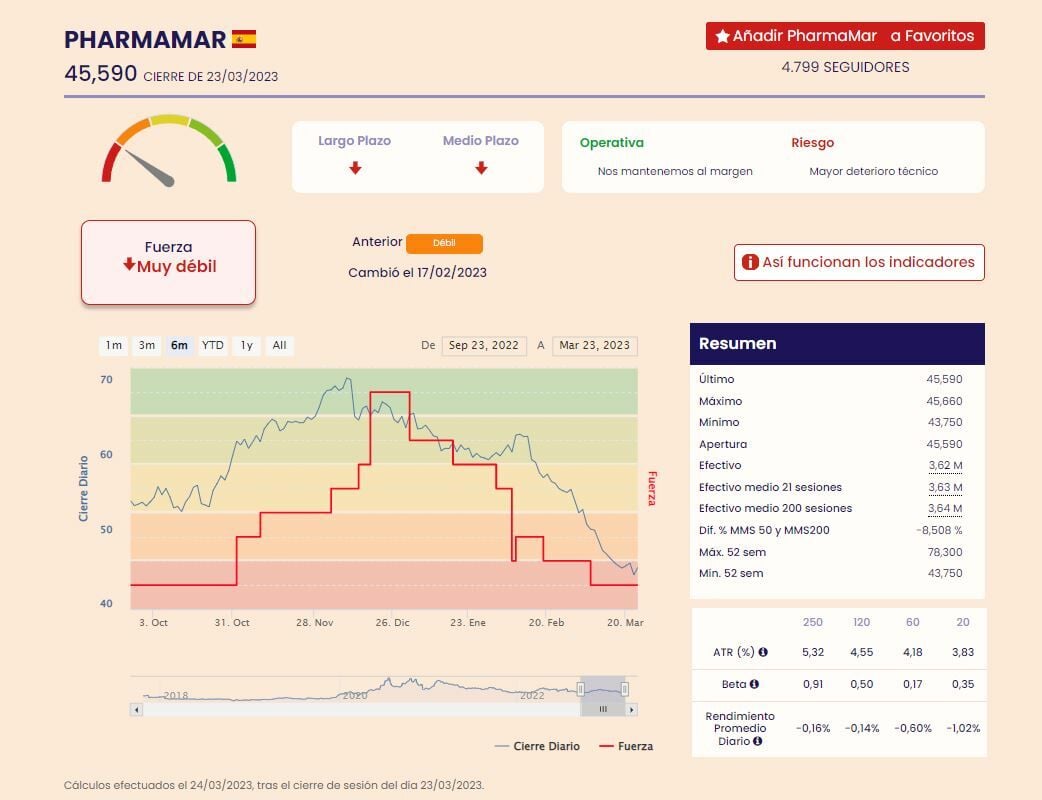Screen dimensions: 1042x800
Task: Click the red arrow under Largo Plazo
Action: click(356, 168)
